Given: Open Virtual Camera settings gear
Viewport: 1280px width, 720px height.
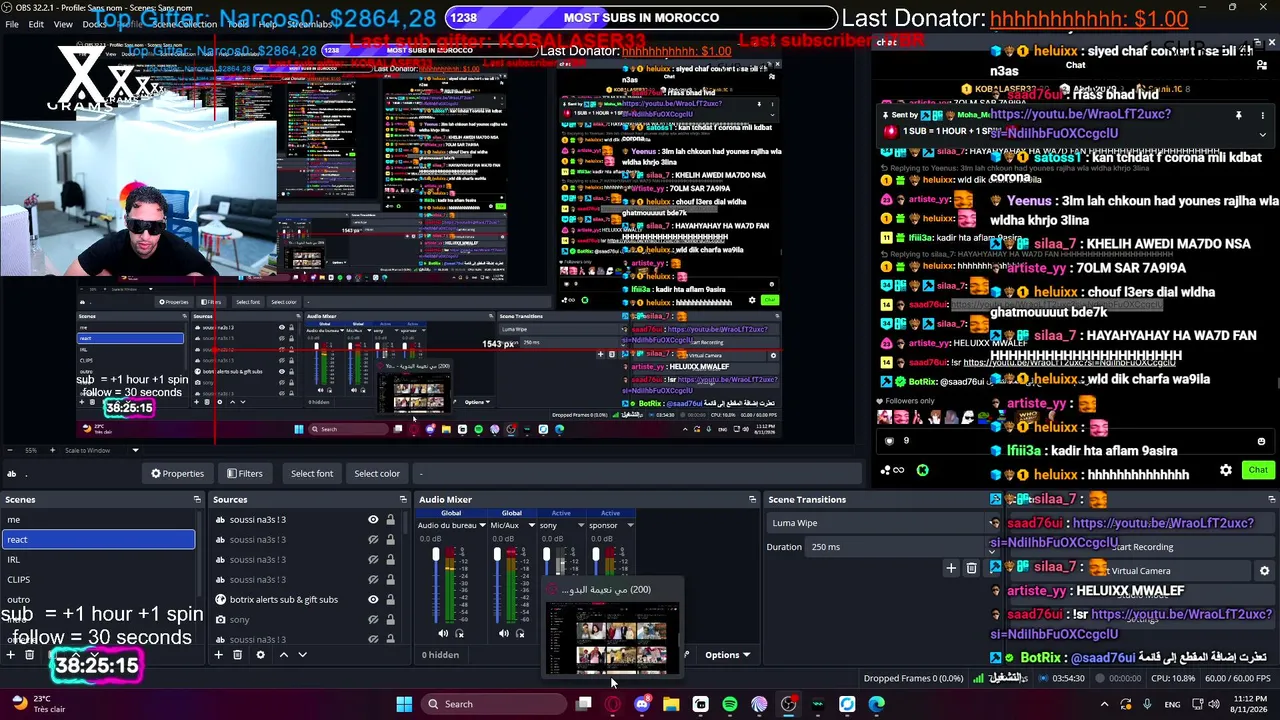Looking at the screenshot, I should 1264,571.
